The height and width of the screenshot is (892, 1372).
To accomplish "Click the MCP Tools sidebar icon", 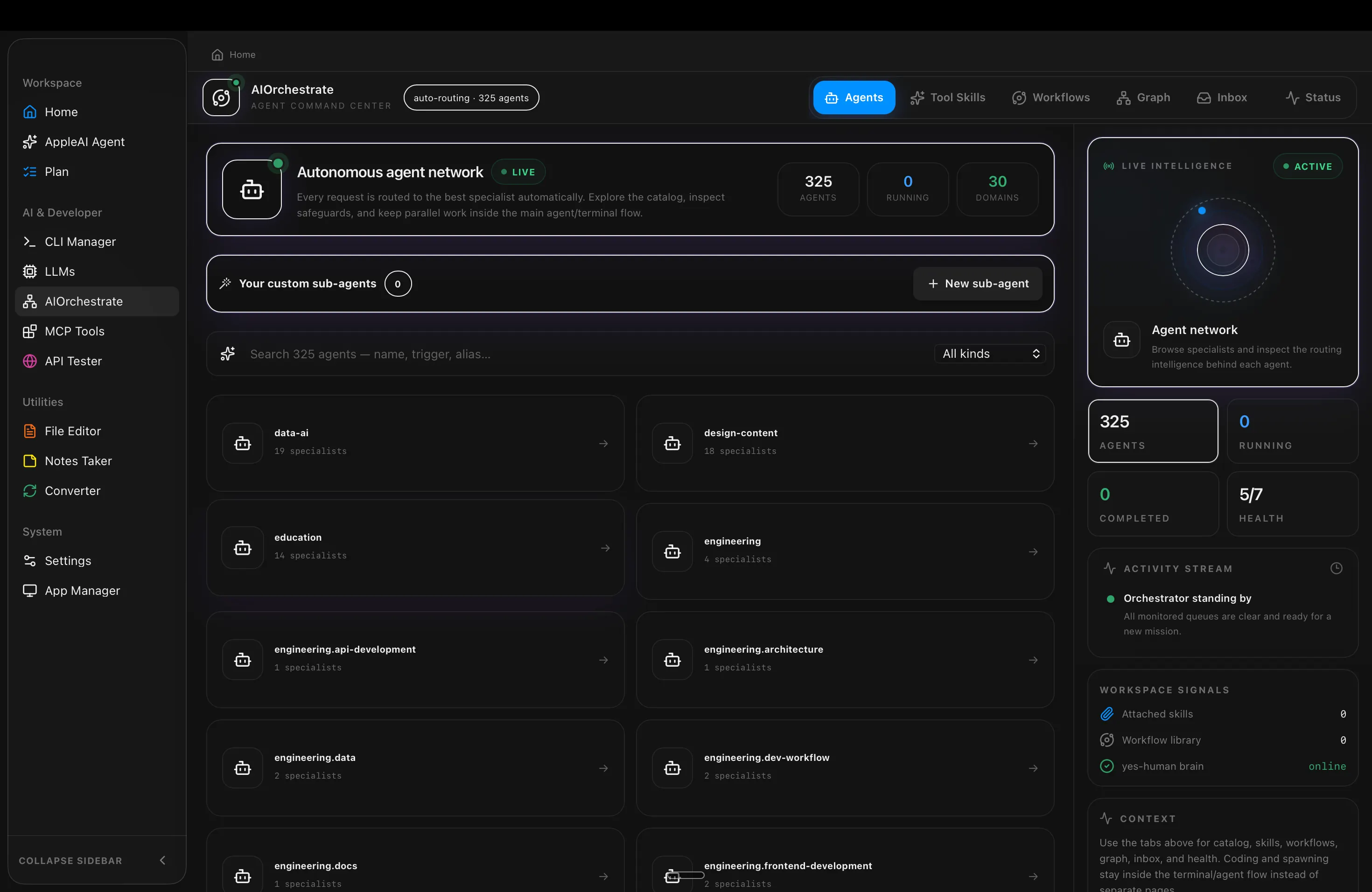I will (x=29, y=331).
